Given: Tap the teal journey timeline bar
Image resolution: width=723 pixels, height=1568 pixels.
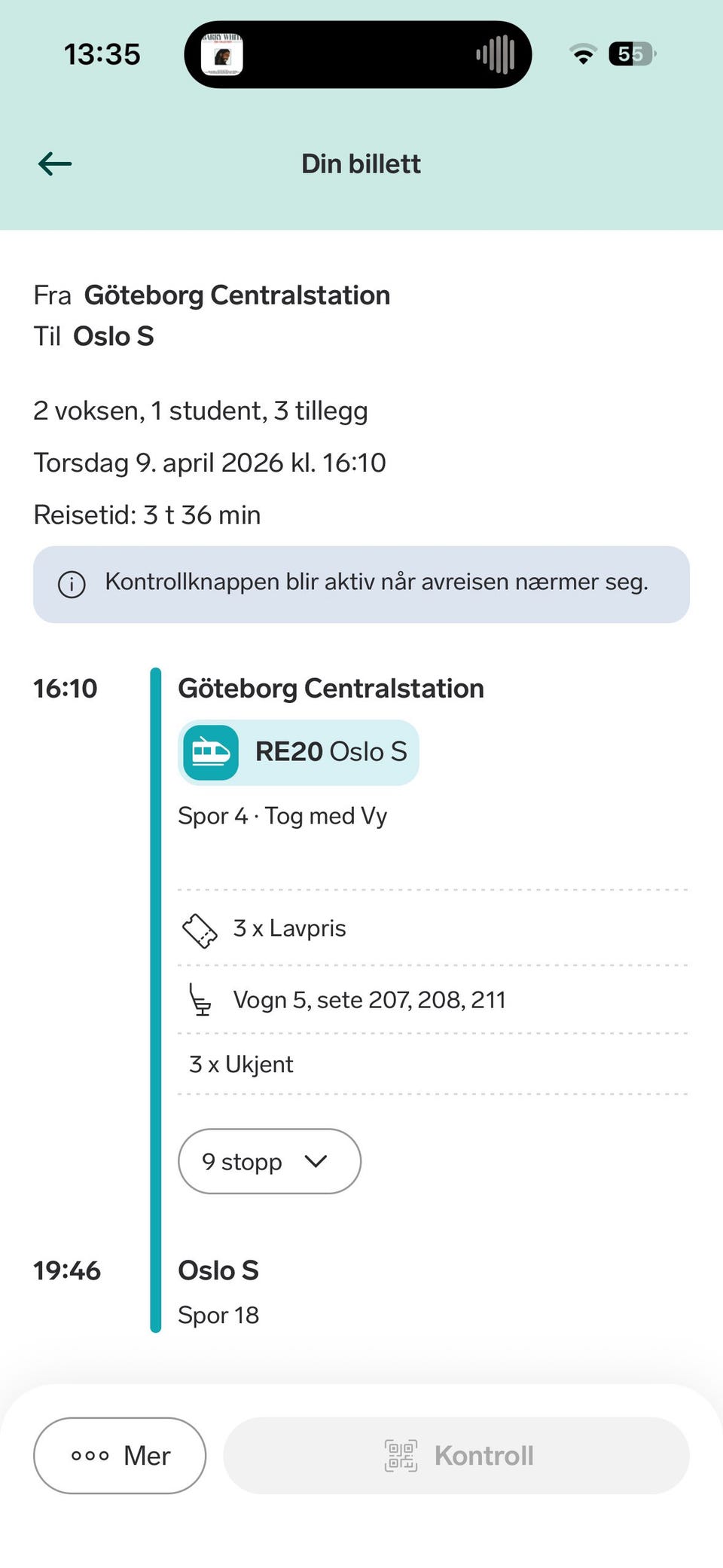Looking at the screenshot, I should coord(156,999).
